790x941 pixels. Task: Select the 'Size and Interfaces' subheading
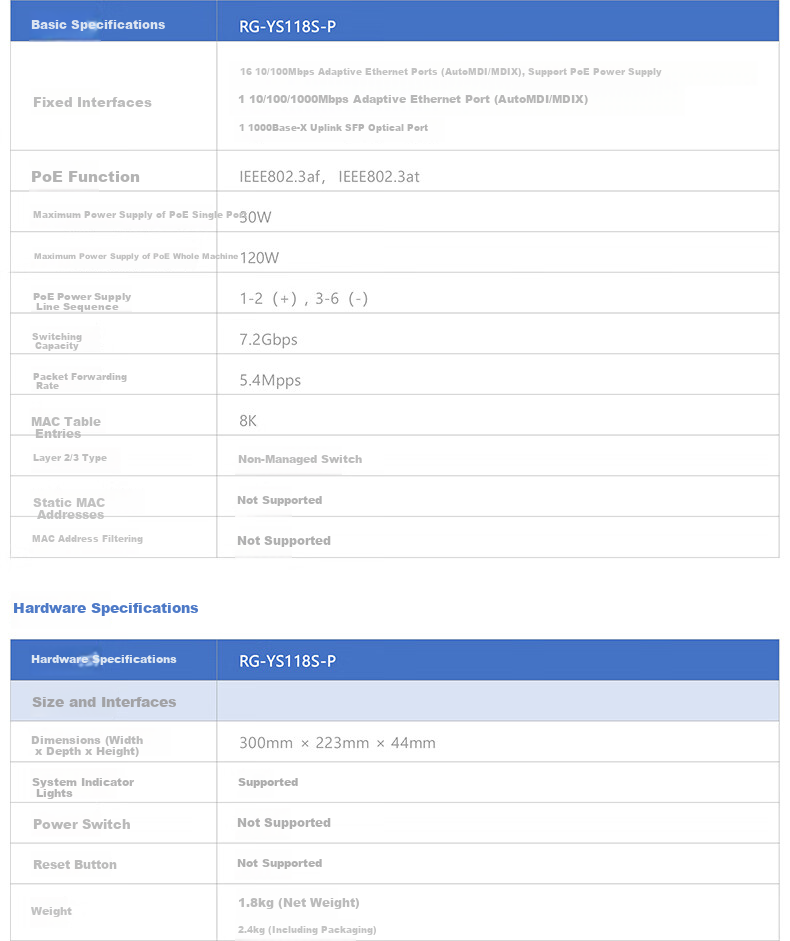[x=104, y=702]
